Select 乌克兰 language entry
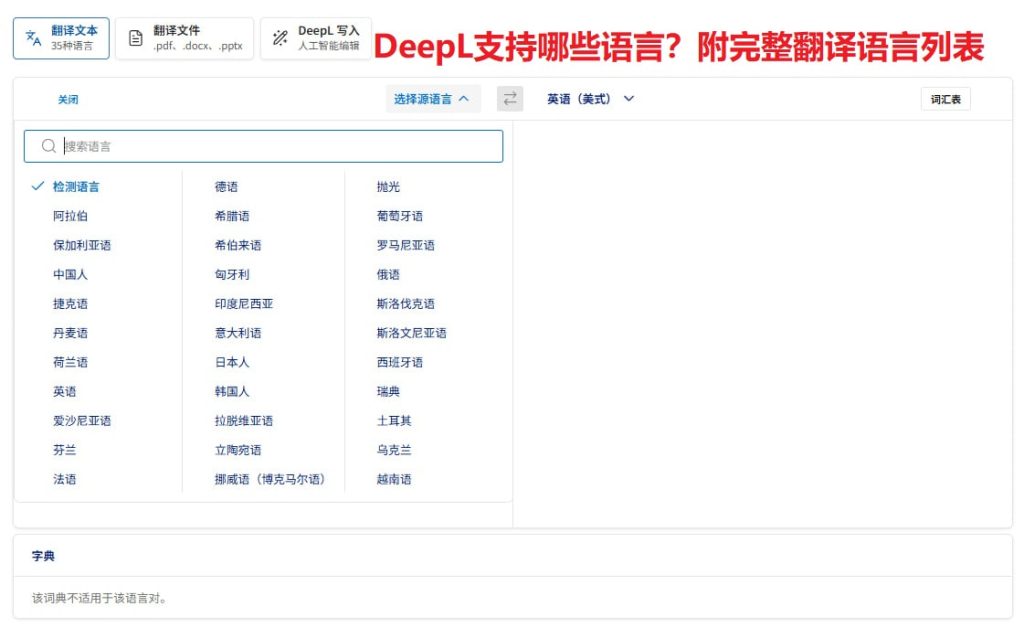Screen dimensions: 1024x638 pyautogui.click(x=394, y=450)
